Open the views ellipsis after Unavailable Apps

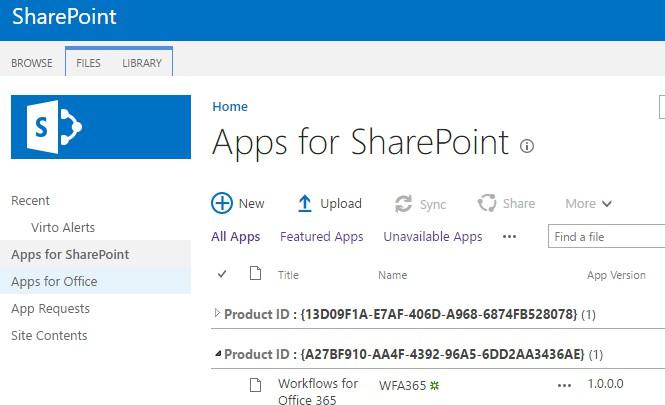pyautogui.click(x=509, y=237)
